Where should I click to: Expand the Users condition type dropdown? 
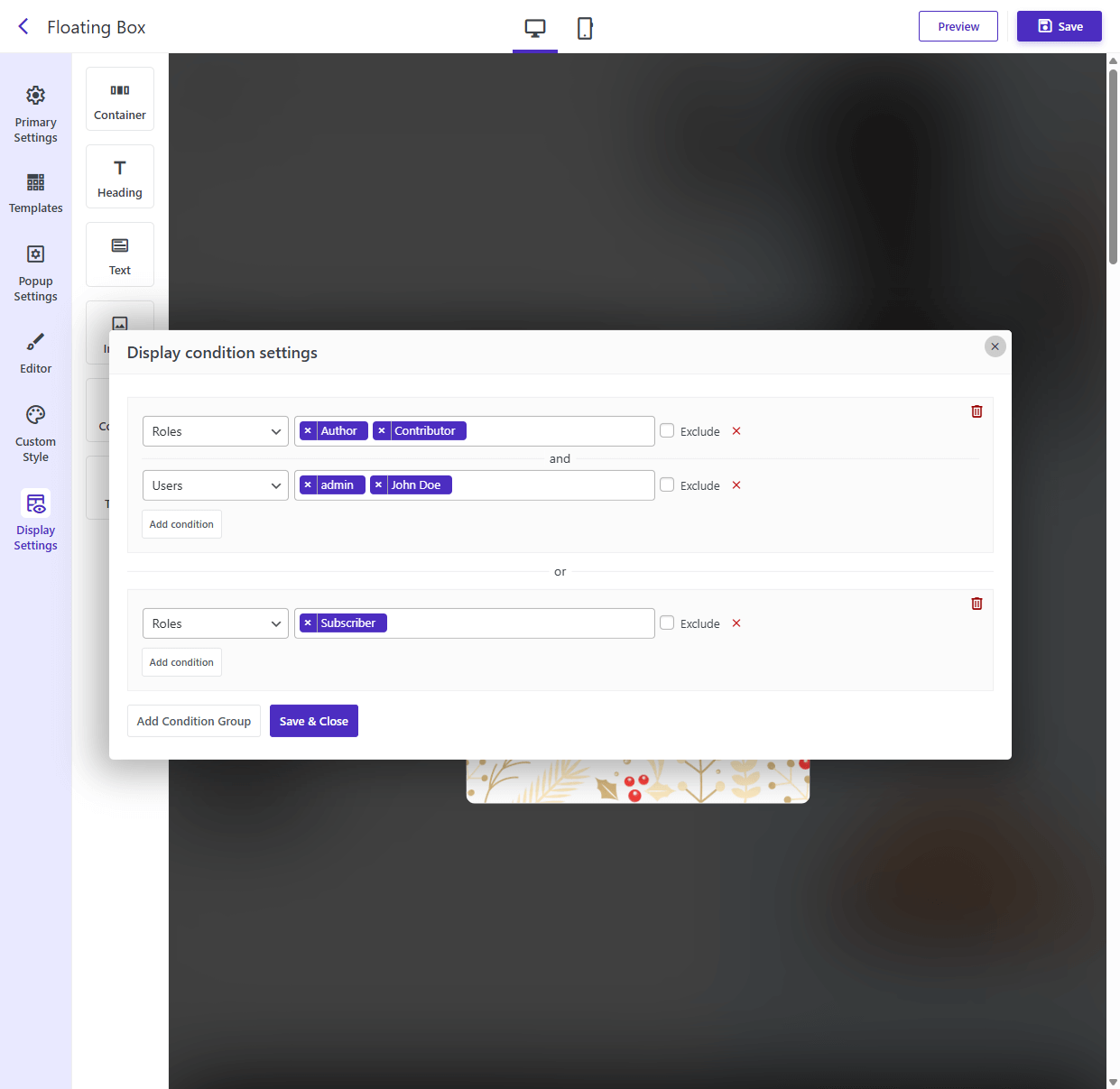coord(216,485)
